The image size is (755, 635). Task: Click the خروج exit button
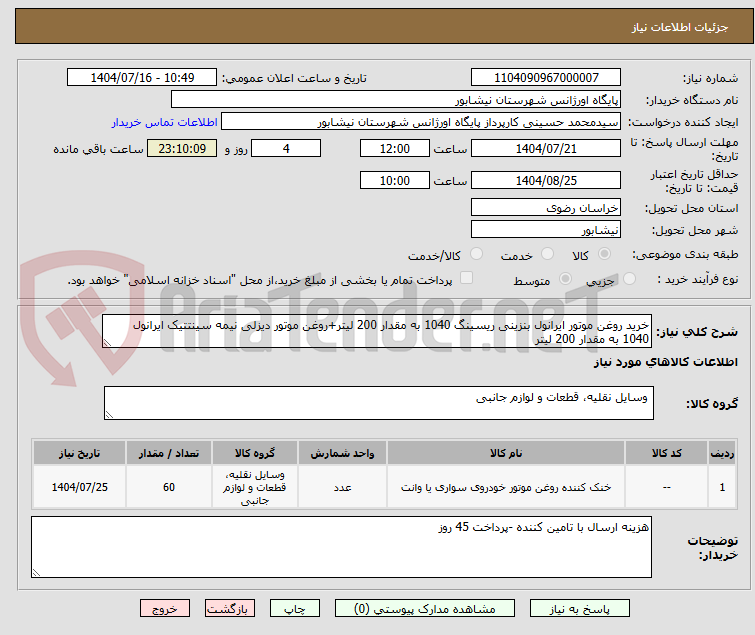pos(165,609)
